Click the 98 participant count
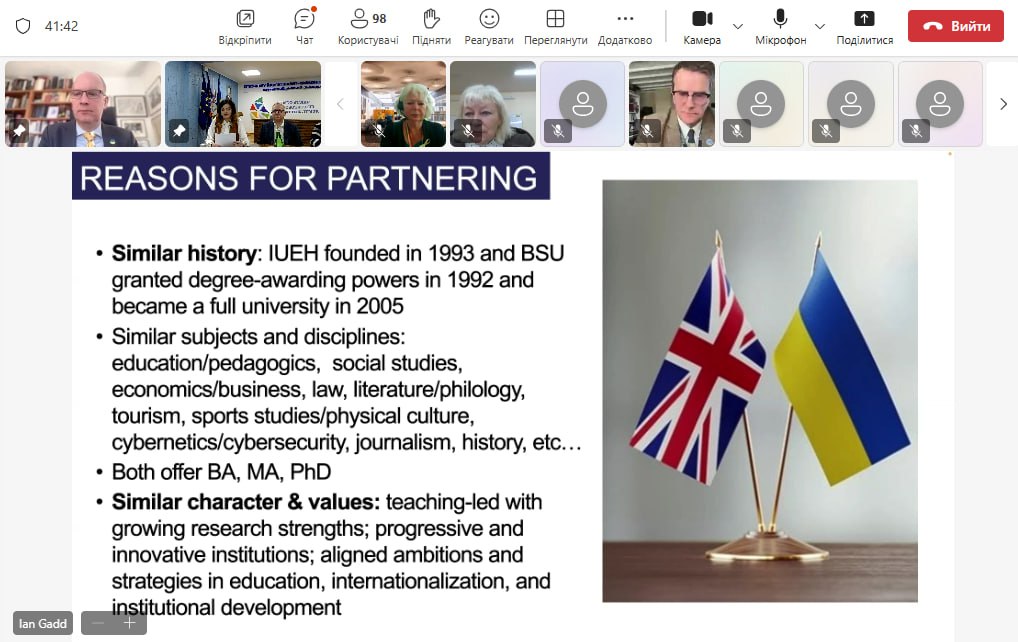This screenshot has width=1018, height=642. pyautogui.click(x=380, y=19)
